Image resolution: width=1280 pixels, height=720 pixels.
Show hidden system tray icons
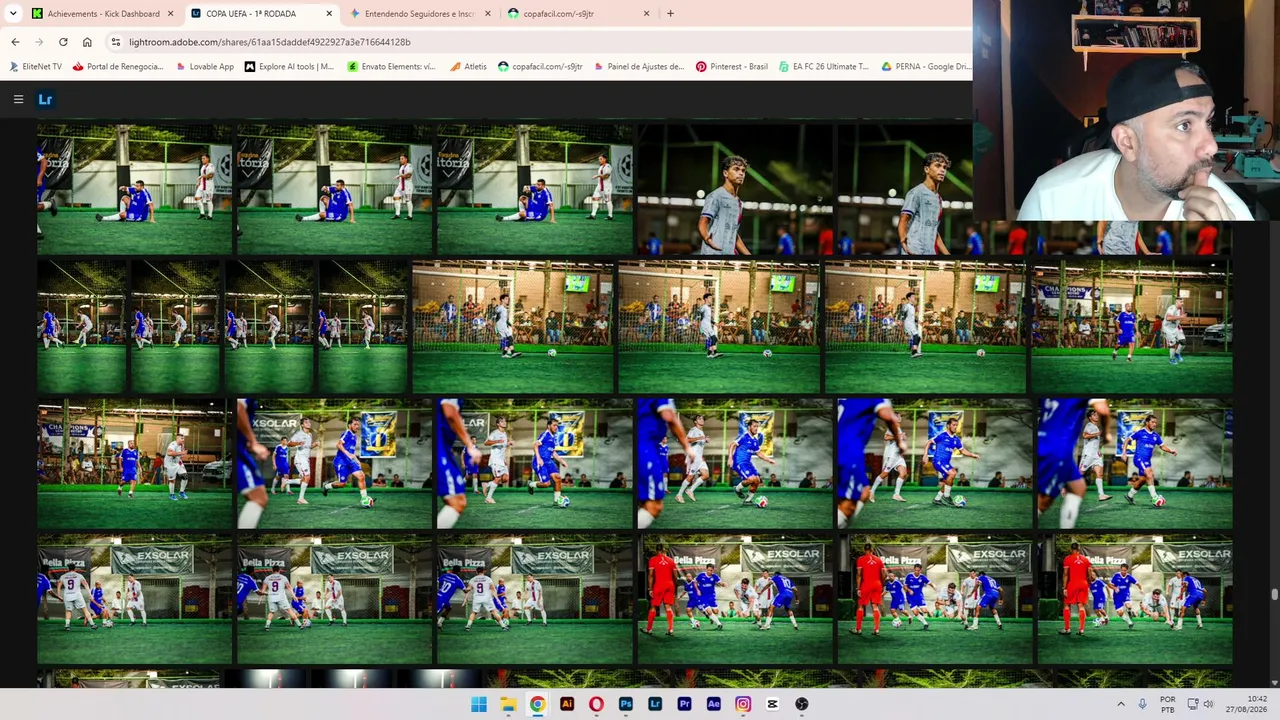[x=1120, y=704]
